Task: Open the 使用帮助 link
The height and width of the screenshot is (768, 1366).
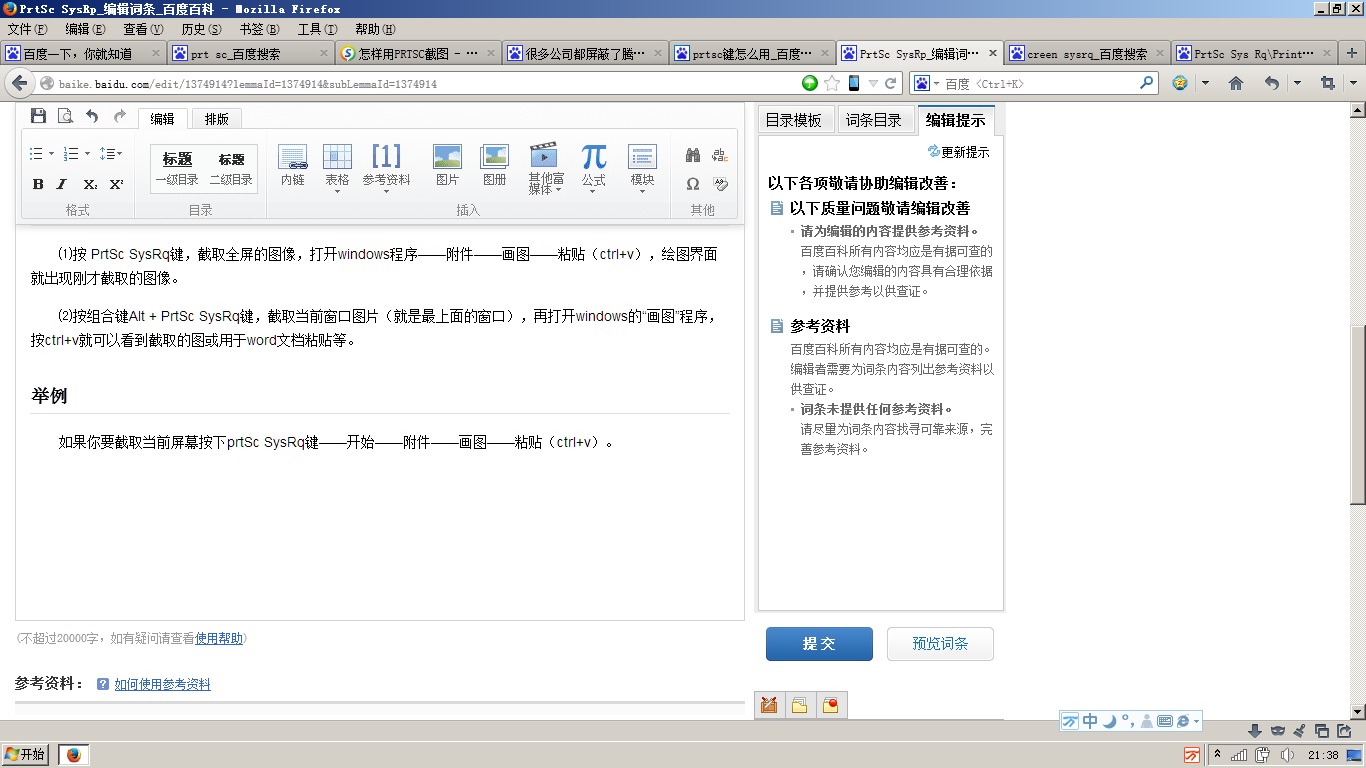Action: 219,638
